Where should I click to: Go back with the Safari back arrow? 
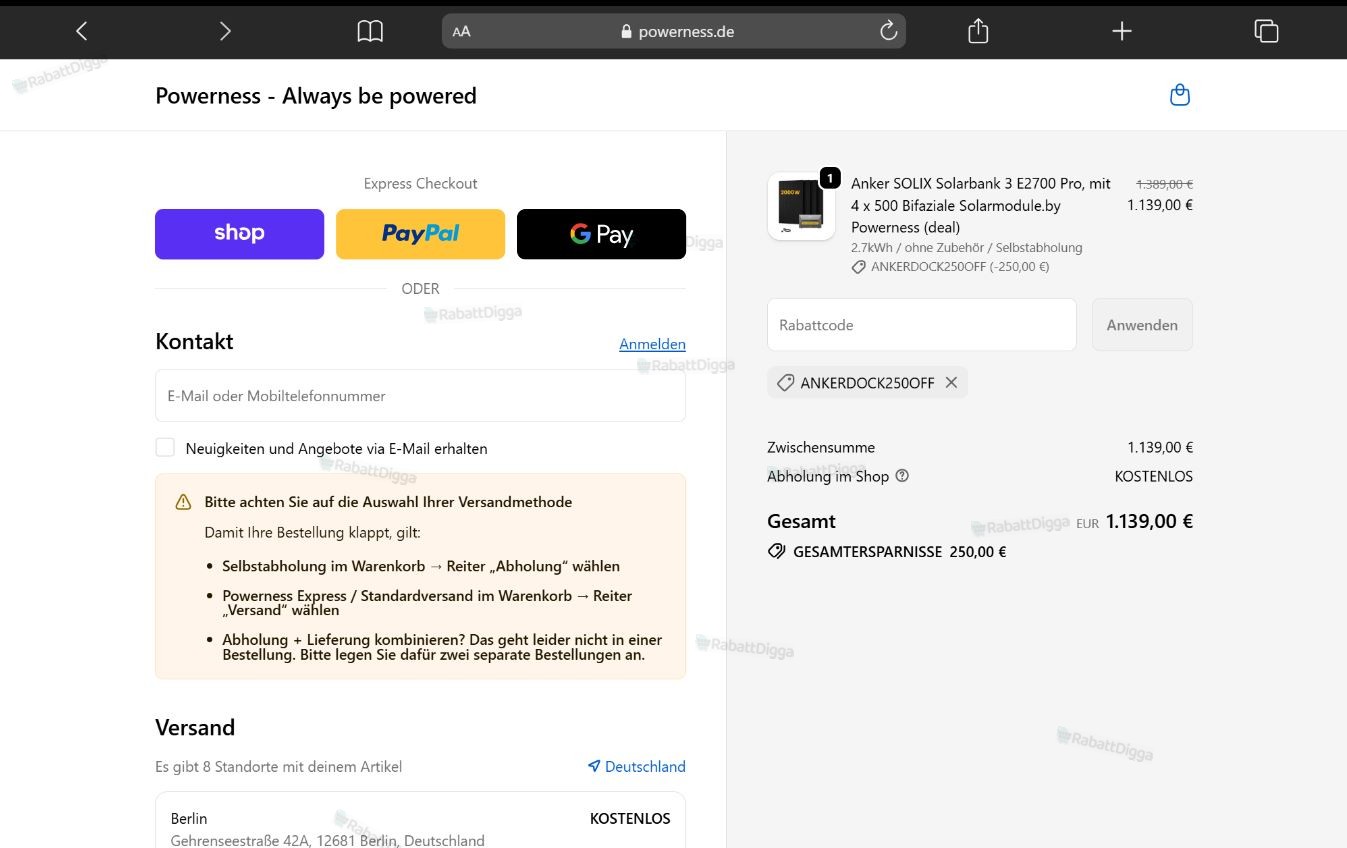(x=82, y=31)
